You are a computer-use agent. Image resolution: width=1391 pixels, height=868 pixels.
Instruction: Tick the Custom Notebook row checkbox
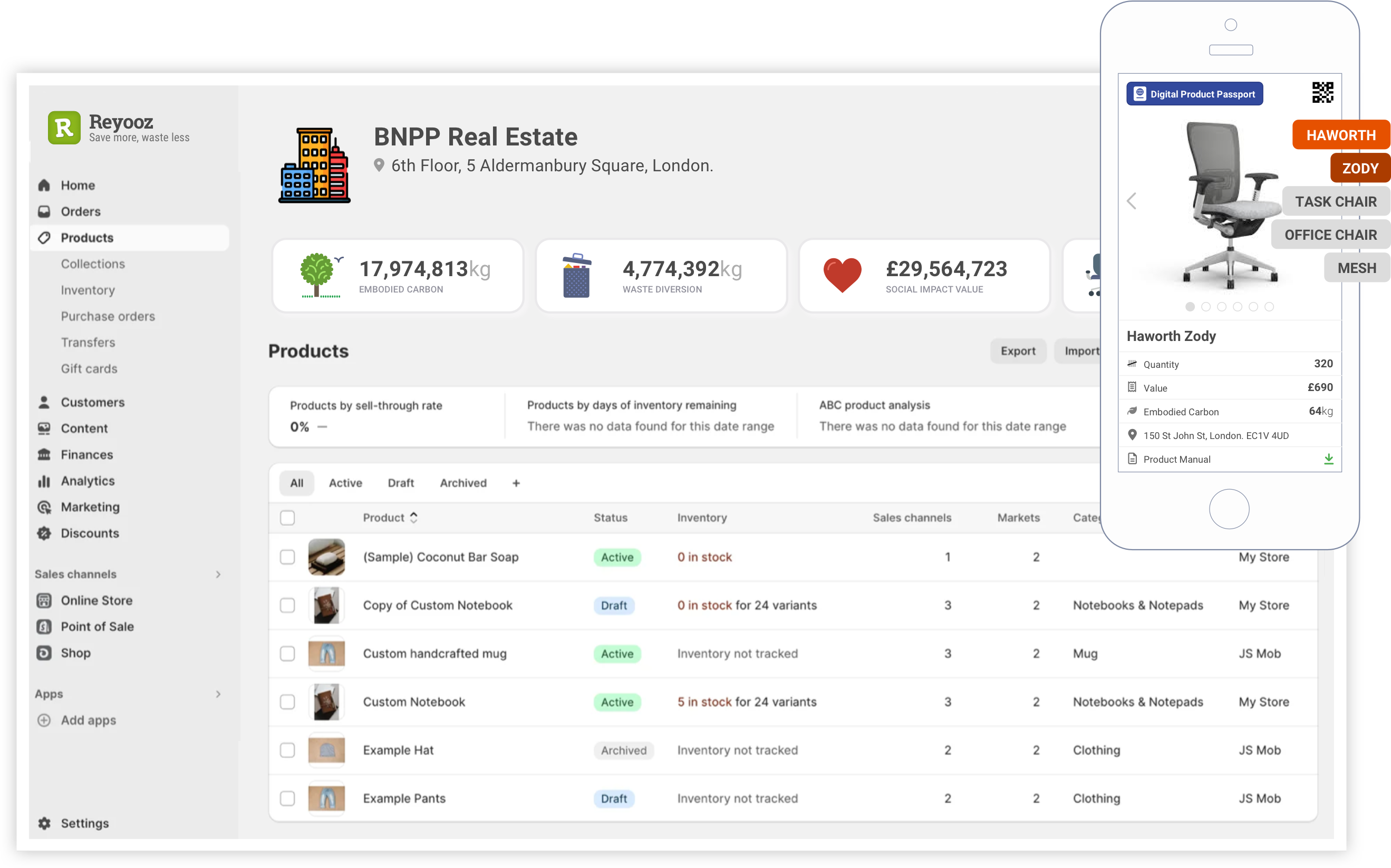point(287,701)
